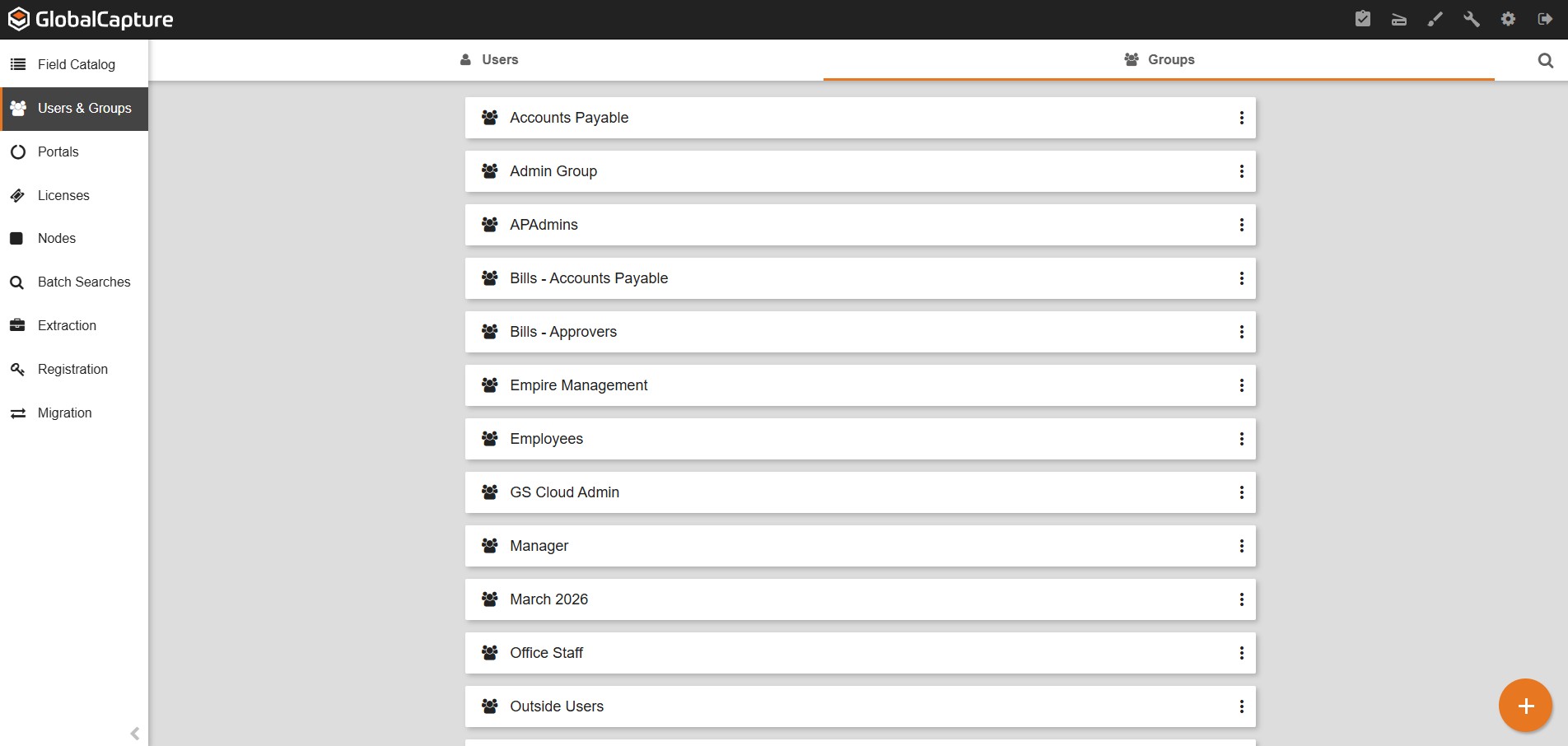Open options menu for Outside Users
This screenshot has width=1568, height=746.
point(1241,706)
